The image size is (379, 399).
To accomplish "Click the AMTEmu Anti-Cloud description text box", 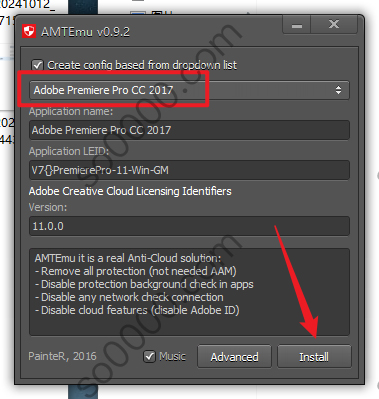I will (x=189, y=292).
